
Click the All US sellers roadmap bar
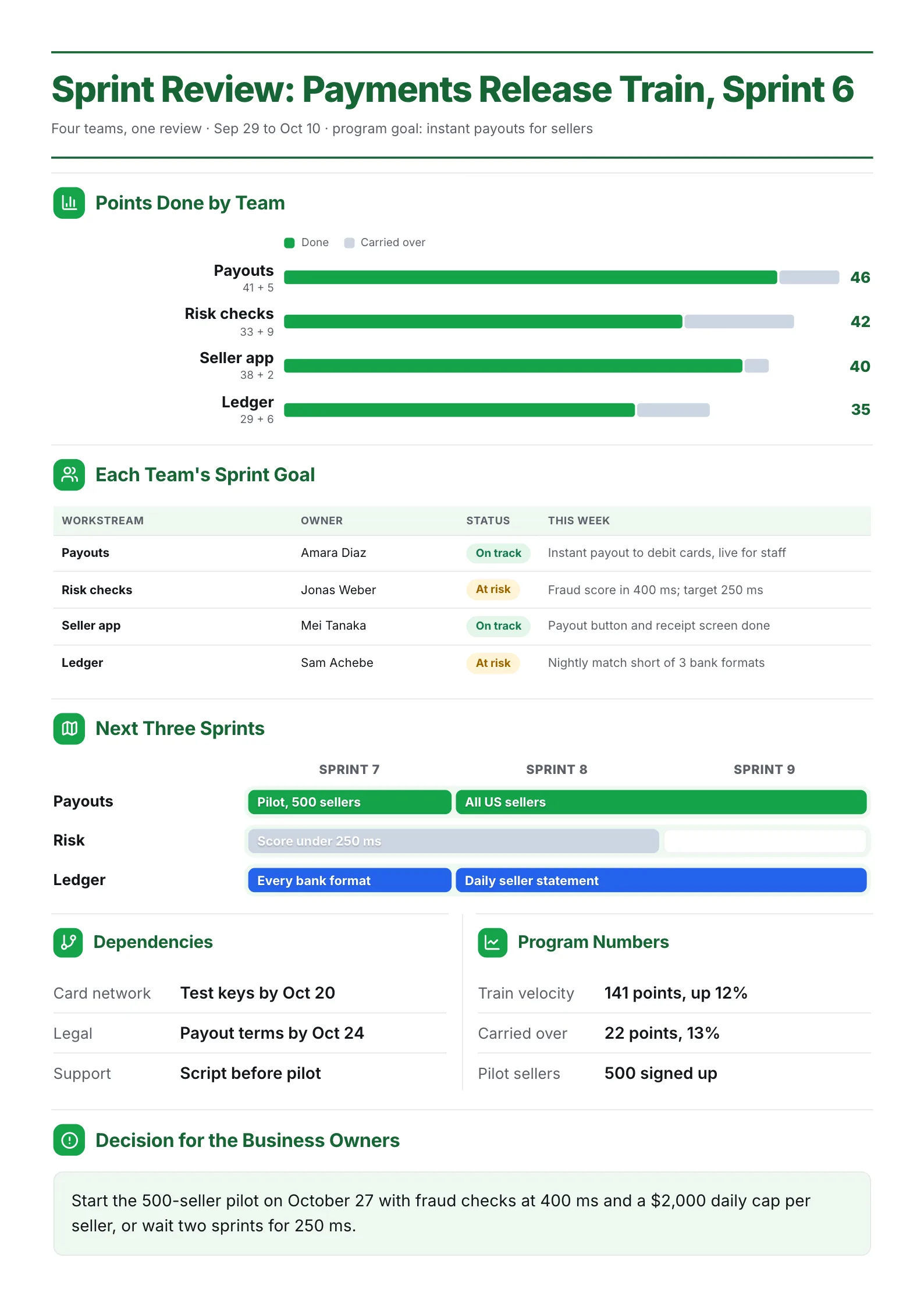(x=661, y=802)
